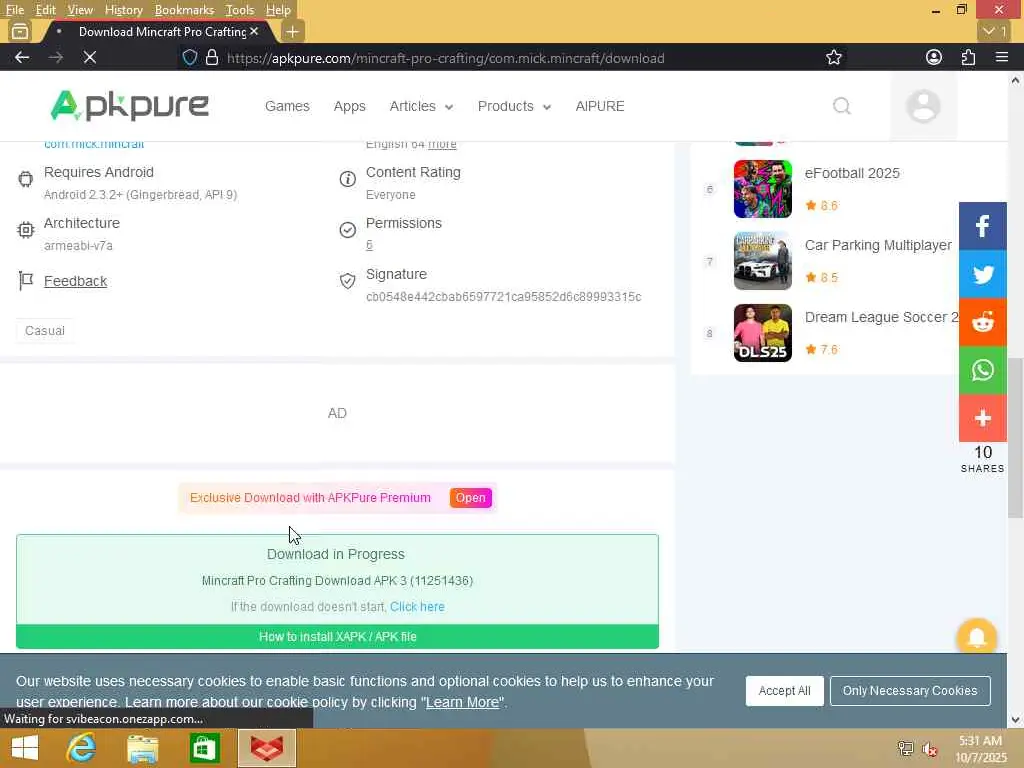Viewport: 1024px width, 768px height.
Task: List all tabs dropdown arrow
Action: 995,31
